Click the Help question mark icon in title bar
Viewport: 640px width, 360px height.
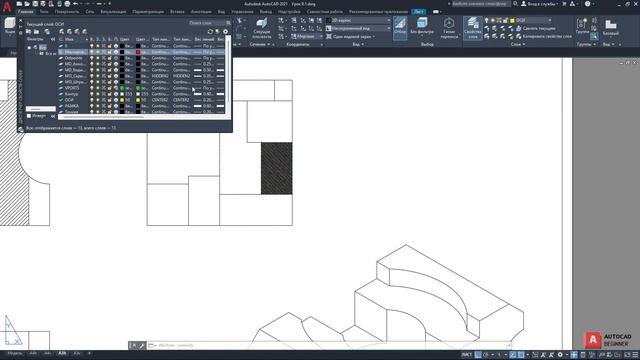[x=587, y=4]
